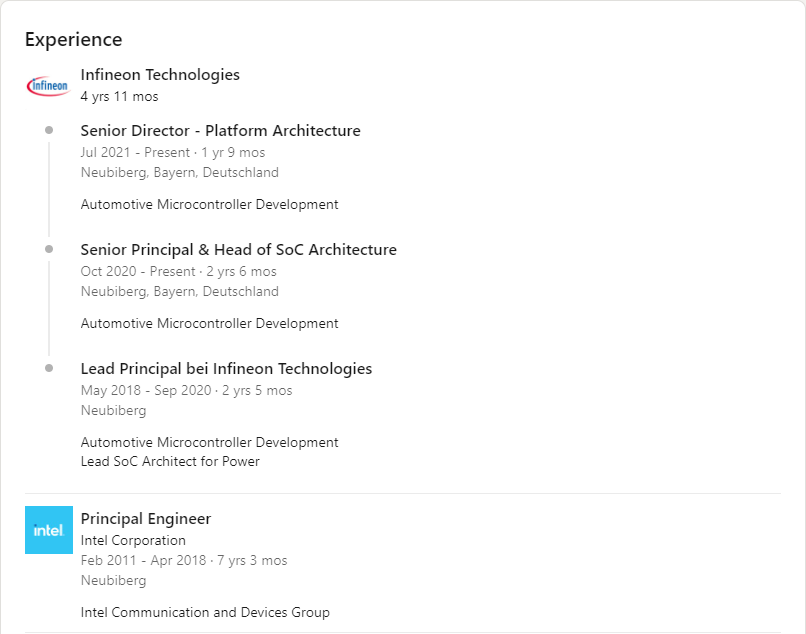Select the Senior Director - Platform Architecture title

click(x=221, y=131)
